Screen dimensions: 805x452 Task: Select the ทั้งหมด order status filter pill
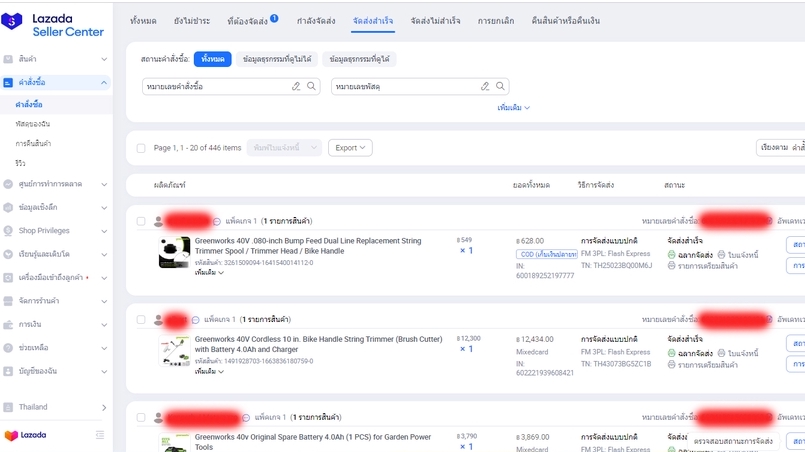pos(213,59)
